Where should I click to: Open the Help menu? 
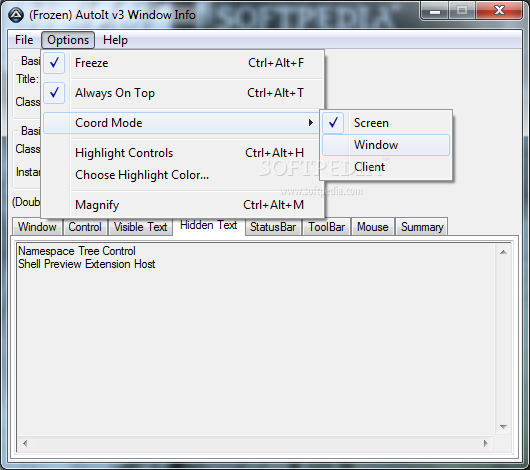(x=115, y=40)
